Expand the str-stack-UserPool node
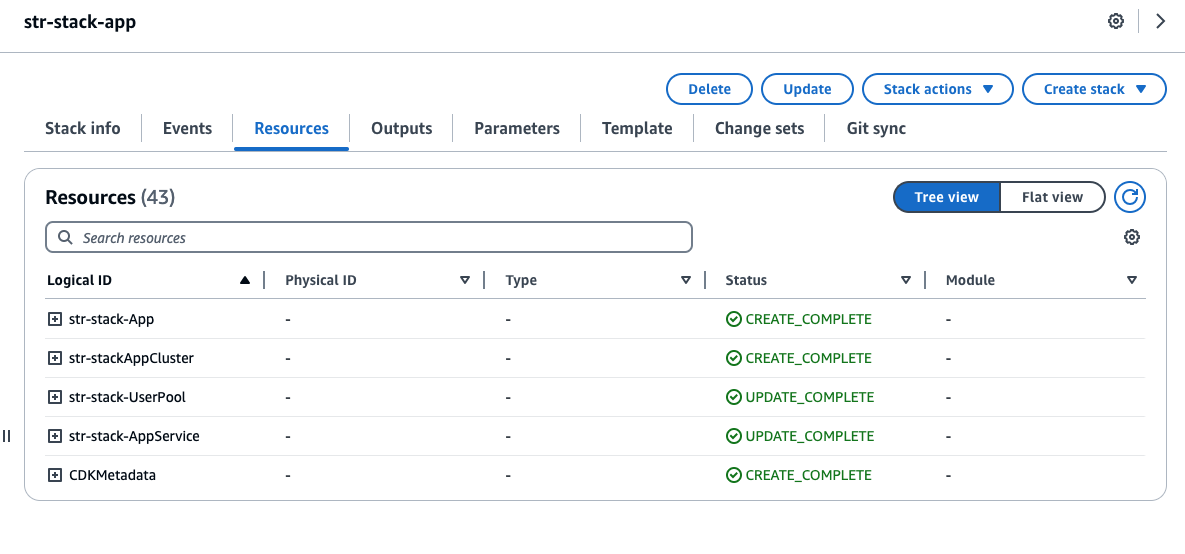The height and width of the screenshot is (554, 1185). (55, 397)
